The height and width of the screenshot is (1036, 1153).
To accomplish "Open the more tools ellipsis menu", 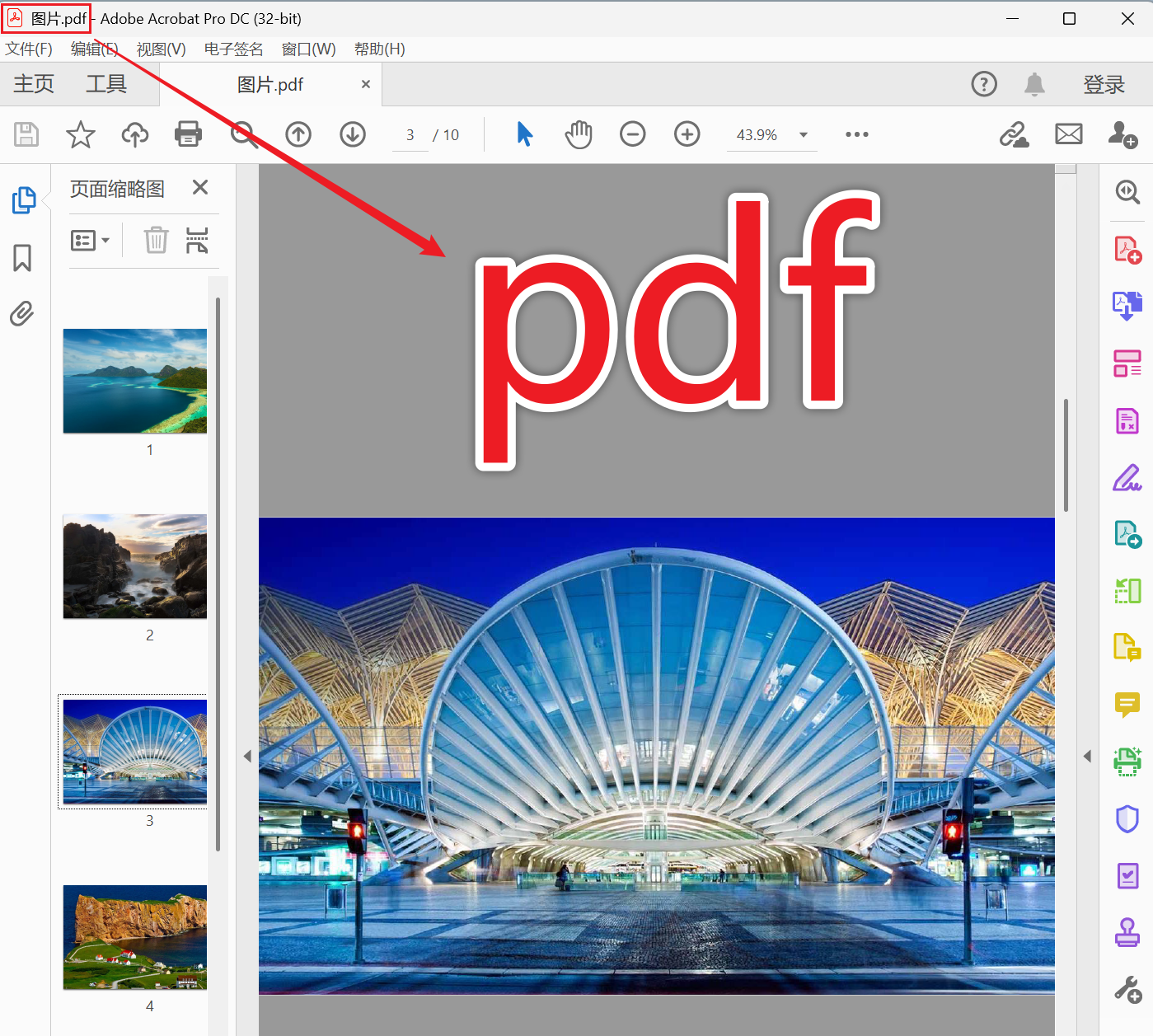I will (857, 134).
